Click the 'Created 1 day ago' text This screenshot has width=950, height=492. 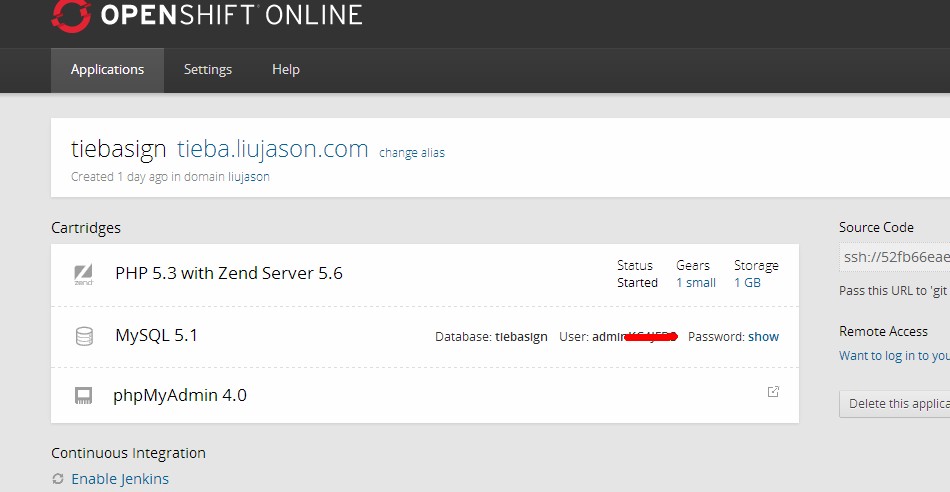[x=170, y=177]
